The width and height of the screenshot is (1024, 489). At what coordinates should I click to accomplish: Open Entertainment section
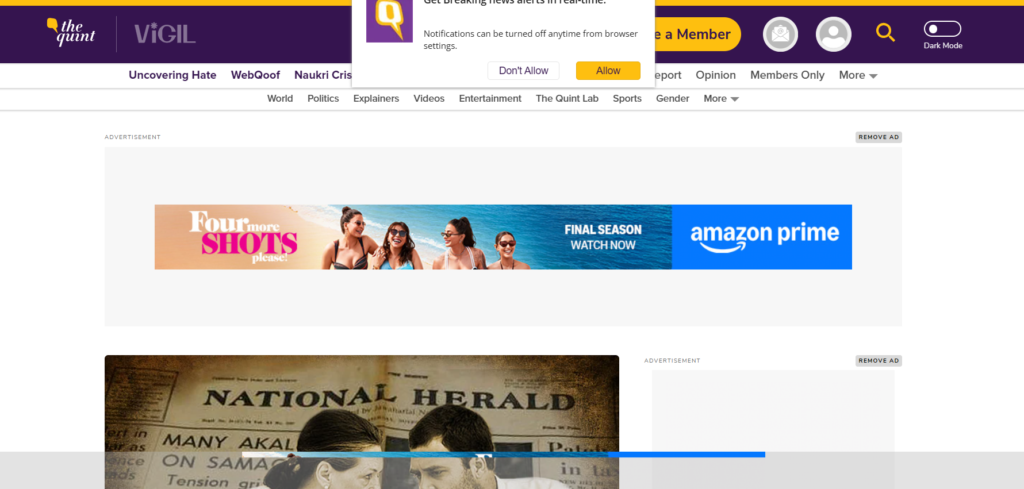click(x=490, y=99)
